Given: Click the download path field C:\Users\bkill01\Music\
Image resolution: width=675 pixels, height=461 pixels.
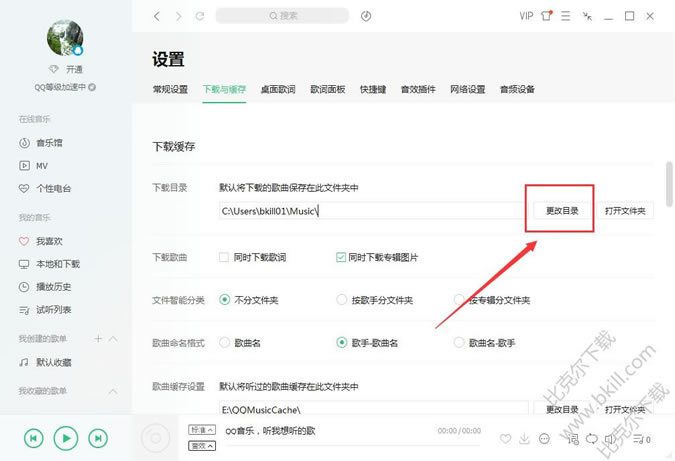Looking at the screenshot, I should (374, 210).
